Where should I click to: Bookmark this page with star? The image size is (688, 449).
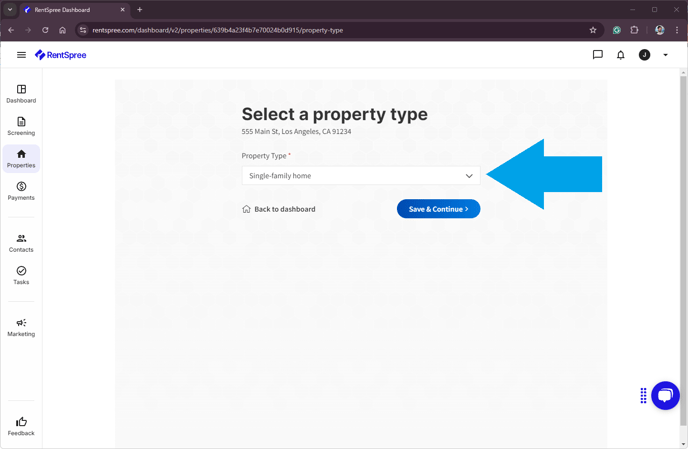click(593, 30)
